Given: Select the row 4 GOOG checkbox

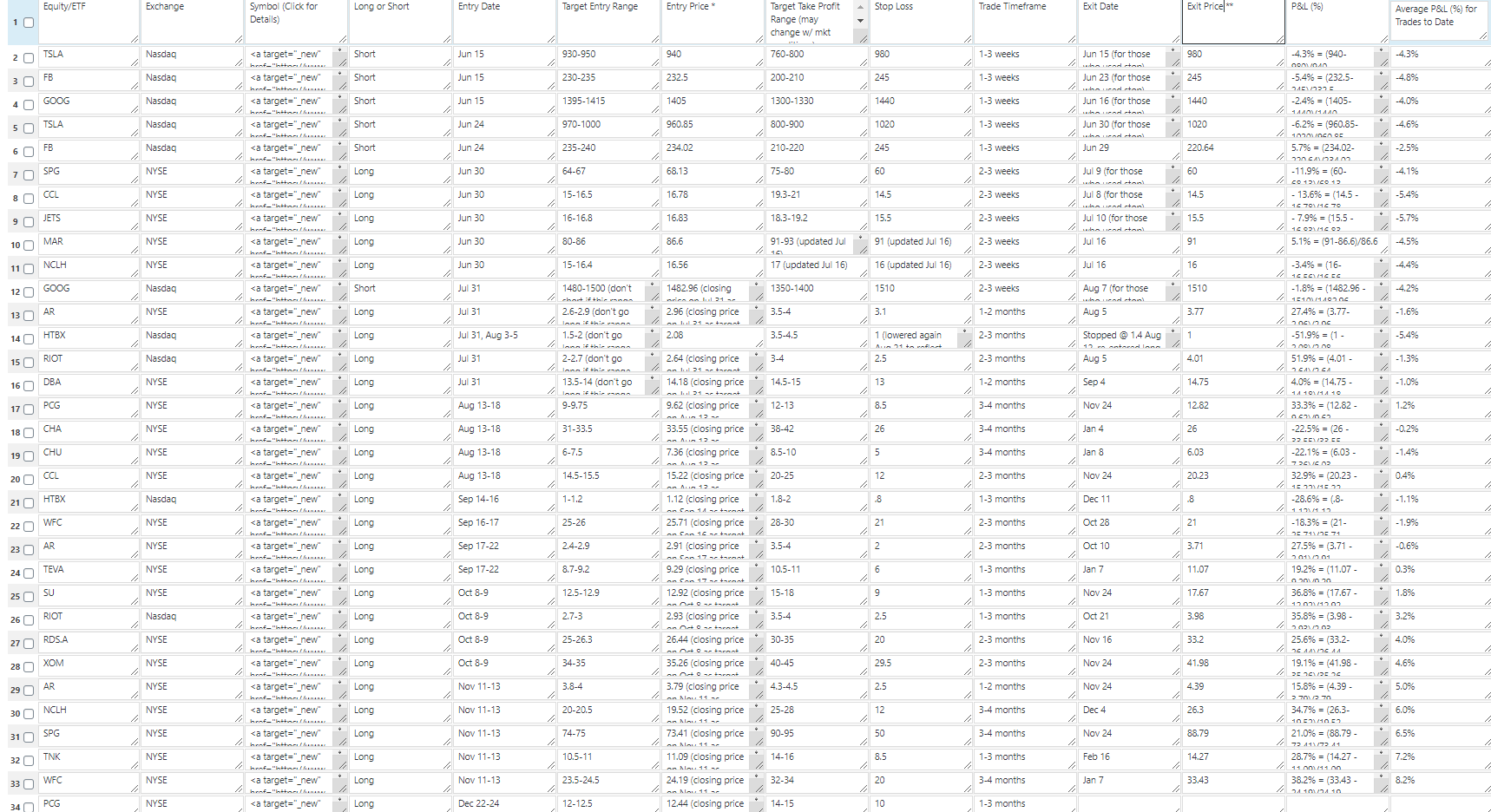Looking at the screenshot, I should [29, 105].
